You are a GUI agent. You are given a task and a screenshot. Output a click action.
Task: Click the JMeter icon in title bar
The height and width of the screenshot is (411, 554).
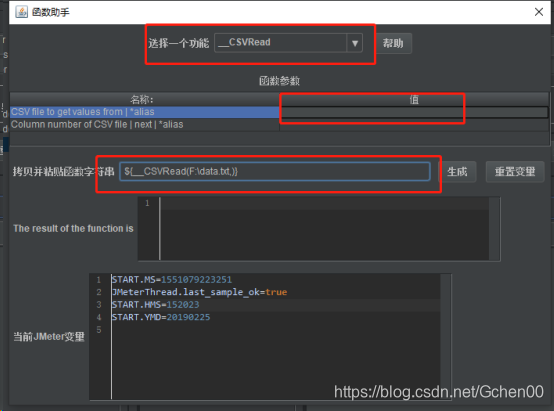pos(21,12)
